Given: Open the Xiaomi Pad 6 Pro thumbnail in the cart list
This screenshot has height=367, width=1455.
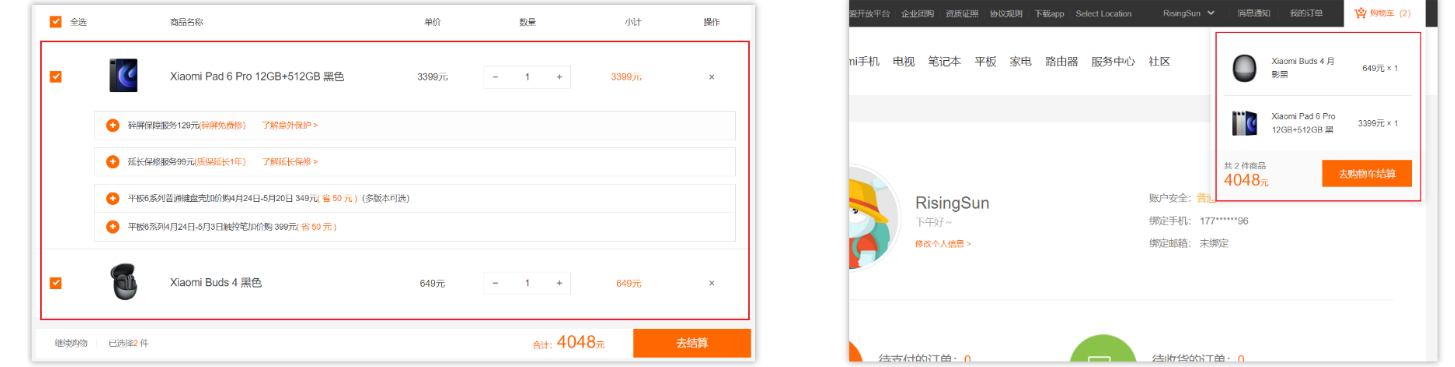Looking at the screenshot, I should [x=124, y=76].
